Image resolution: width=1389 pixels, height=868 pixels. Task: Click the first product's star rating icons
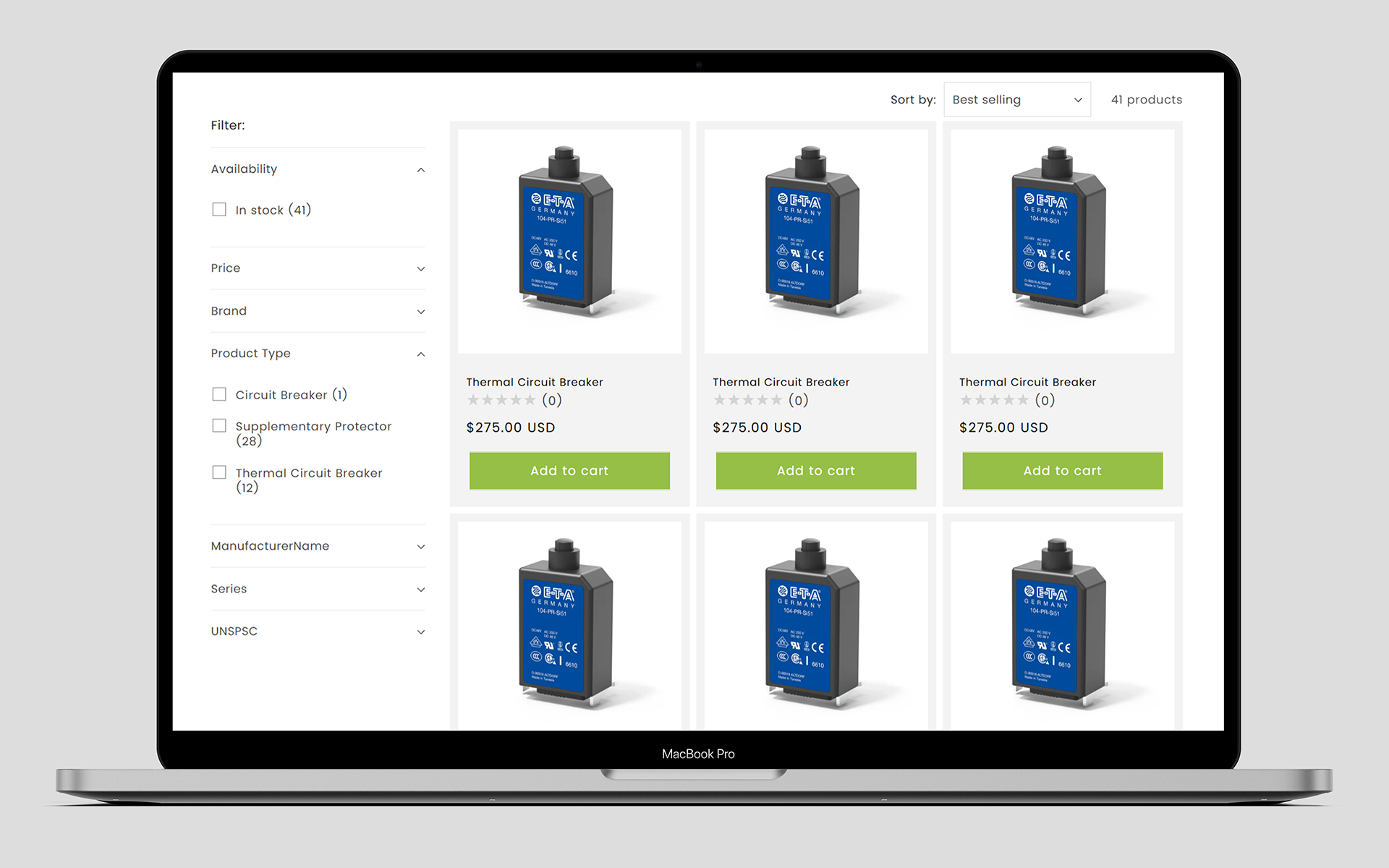[501, 400]
